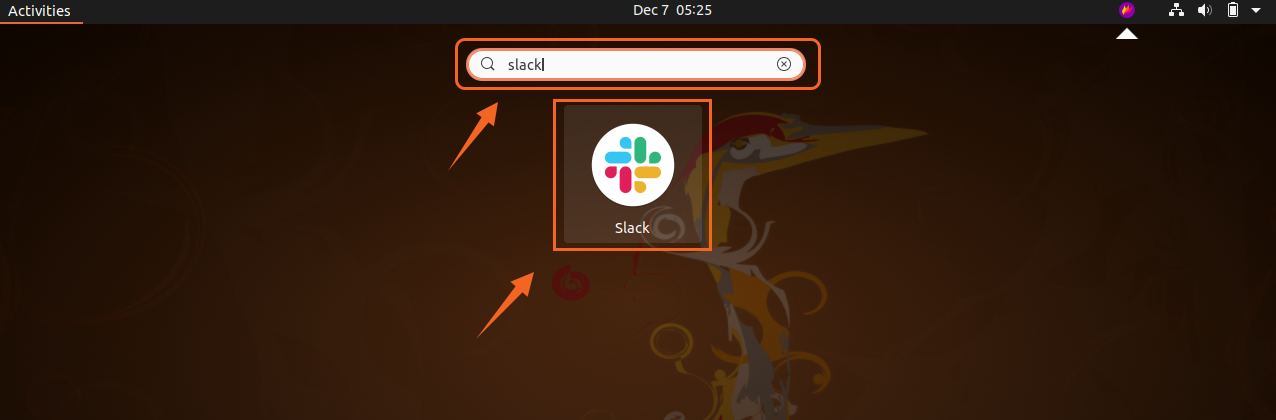Click the Activities button
Image resolution: width=1276 pixels, height=420 pixels.
[x=39, y=11]
